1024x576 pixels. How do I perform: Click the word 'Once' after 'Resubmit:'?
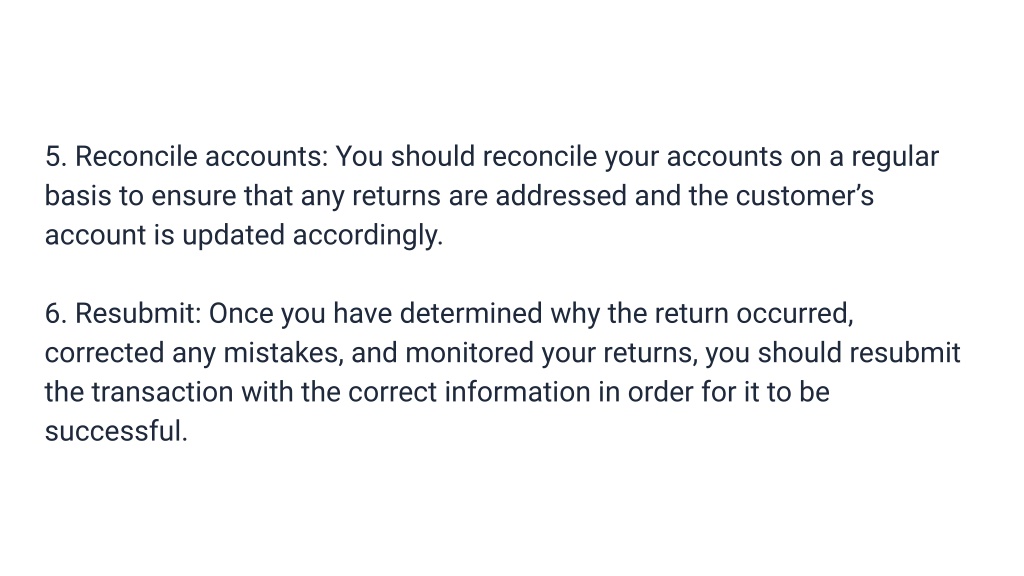click(241, 313)
